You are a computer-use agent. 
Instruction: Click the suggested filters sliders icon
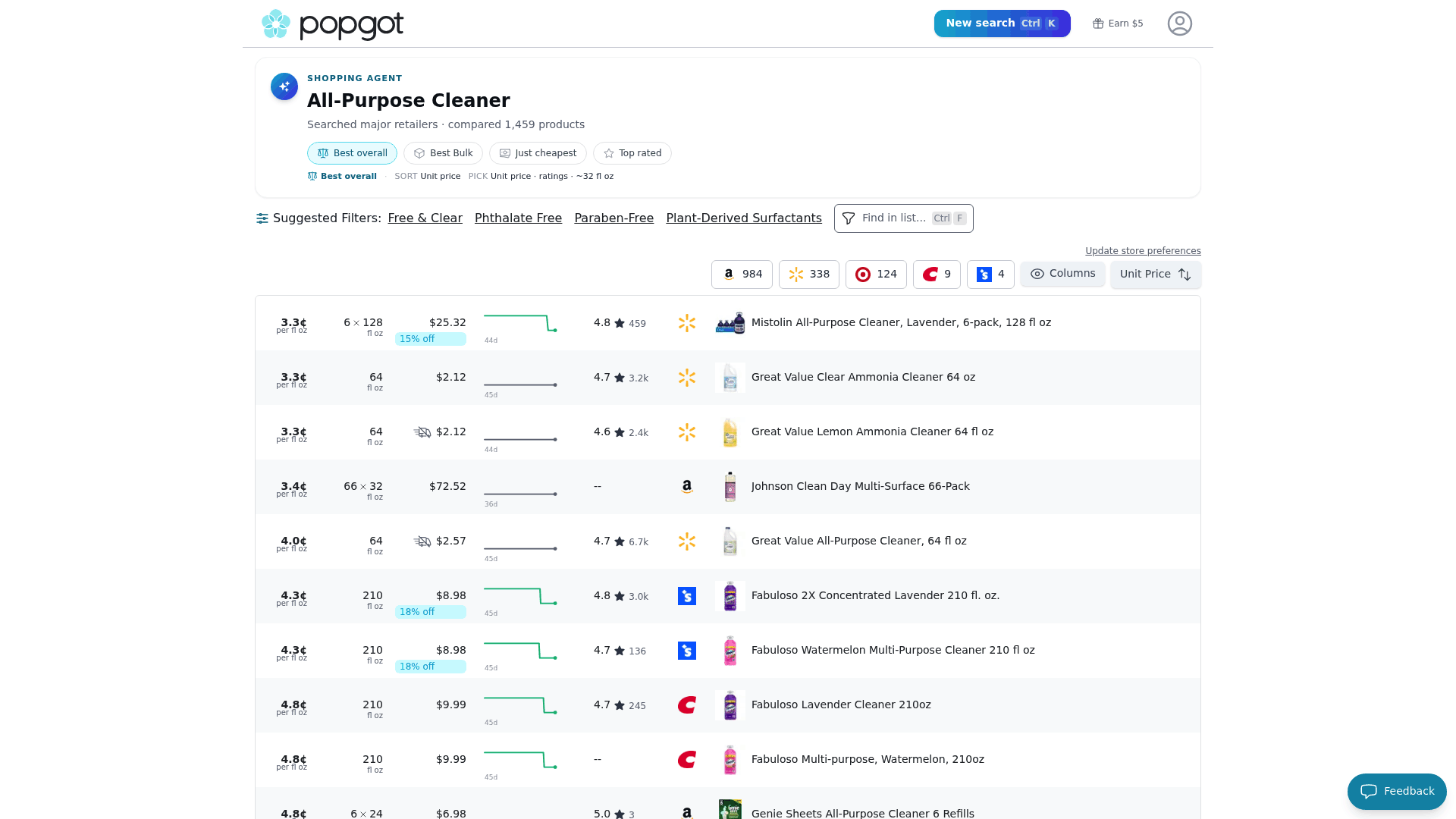262,218
